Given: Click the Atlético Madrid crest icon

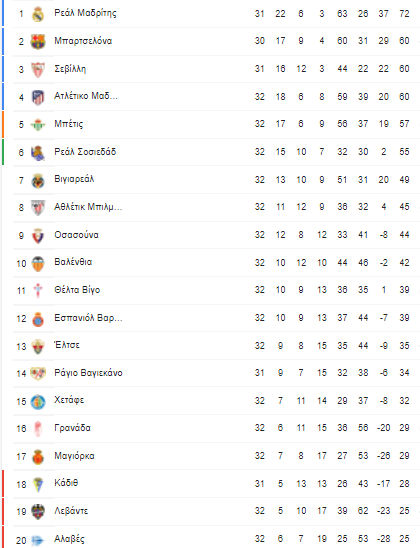Looking at the screenshot, I should tap(38, 97).
